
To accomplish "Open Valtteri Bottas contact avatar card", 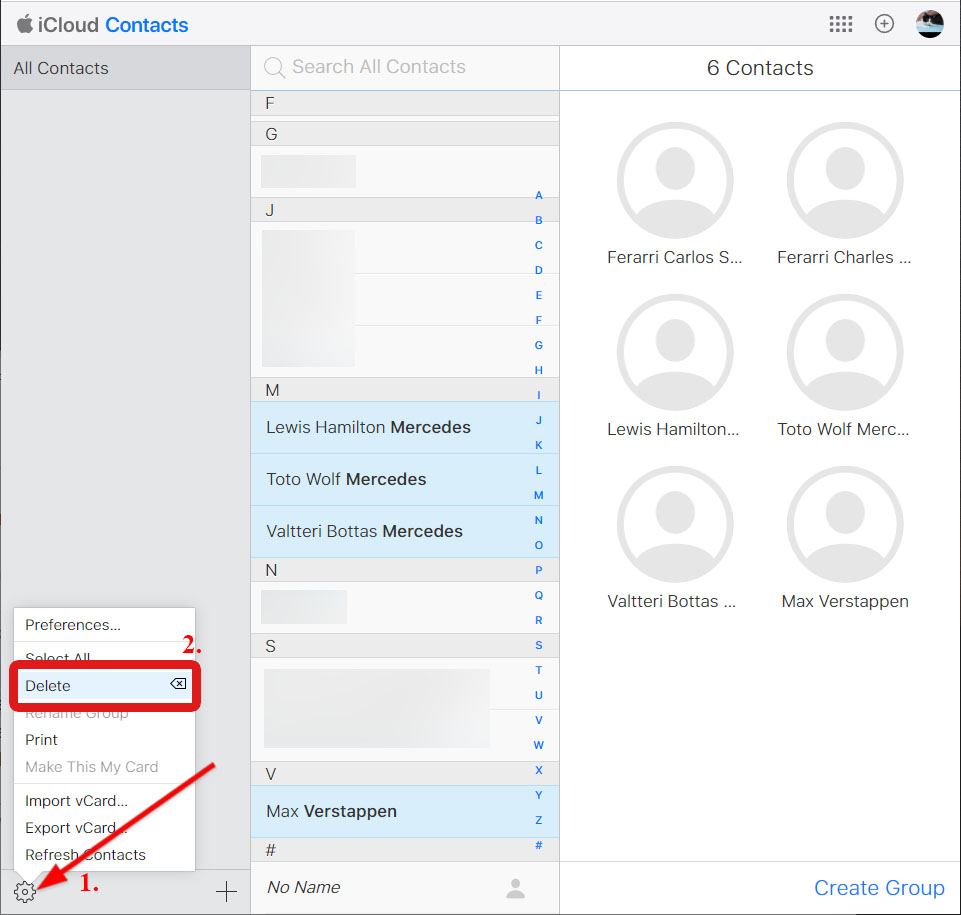I will click(675, 525).
